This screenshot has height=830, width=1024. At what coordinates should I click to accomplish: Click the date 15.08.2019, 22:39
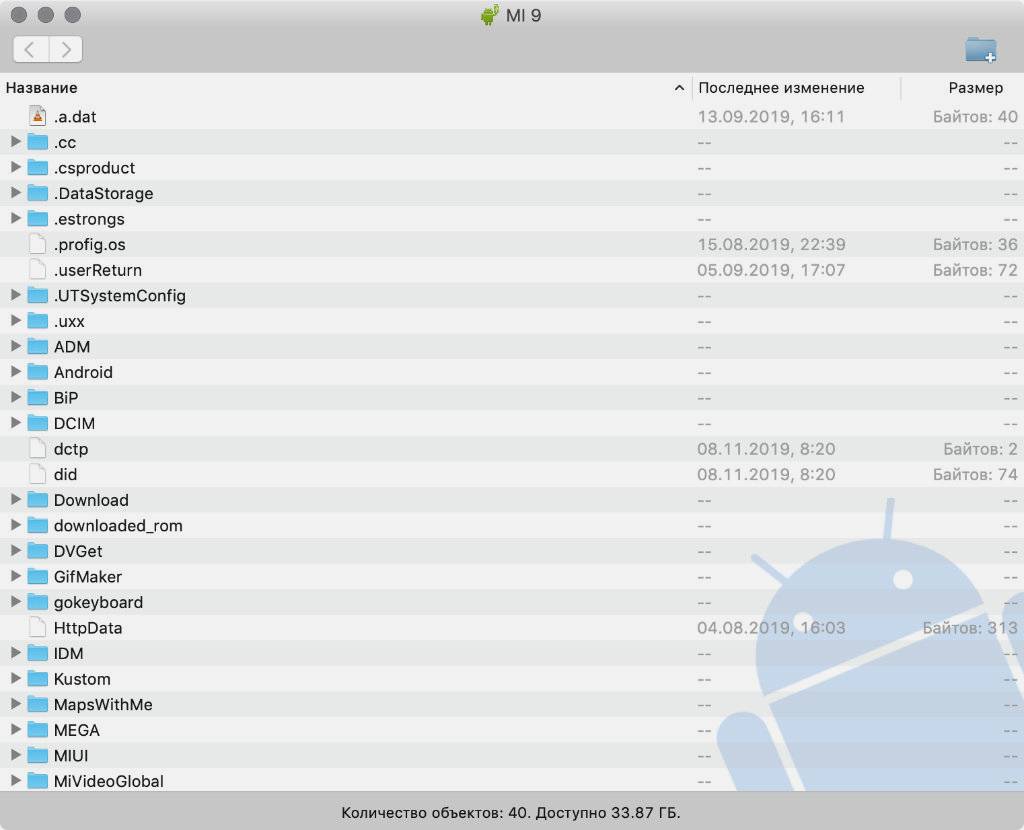click(771, 245)
